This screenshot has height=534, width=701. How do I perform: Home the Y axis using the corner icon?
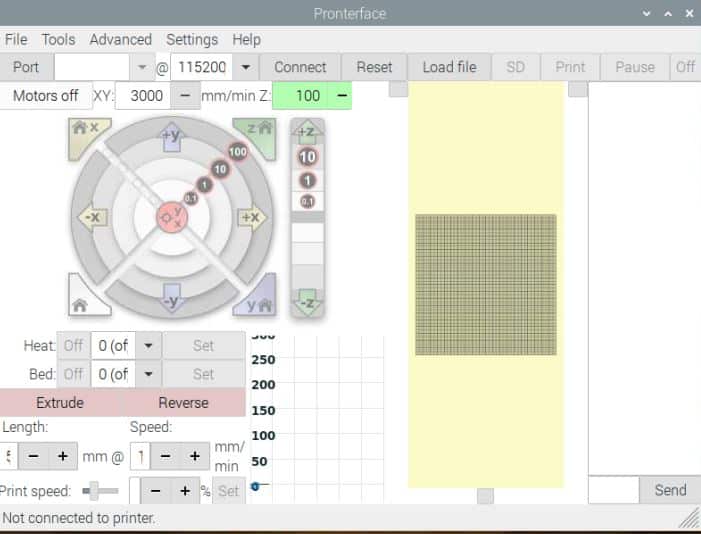[258, 301]
